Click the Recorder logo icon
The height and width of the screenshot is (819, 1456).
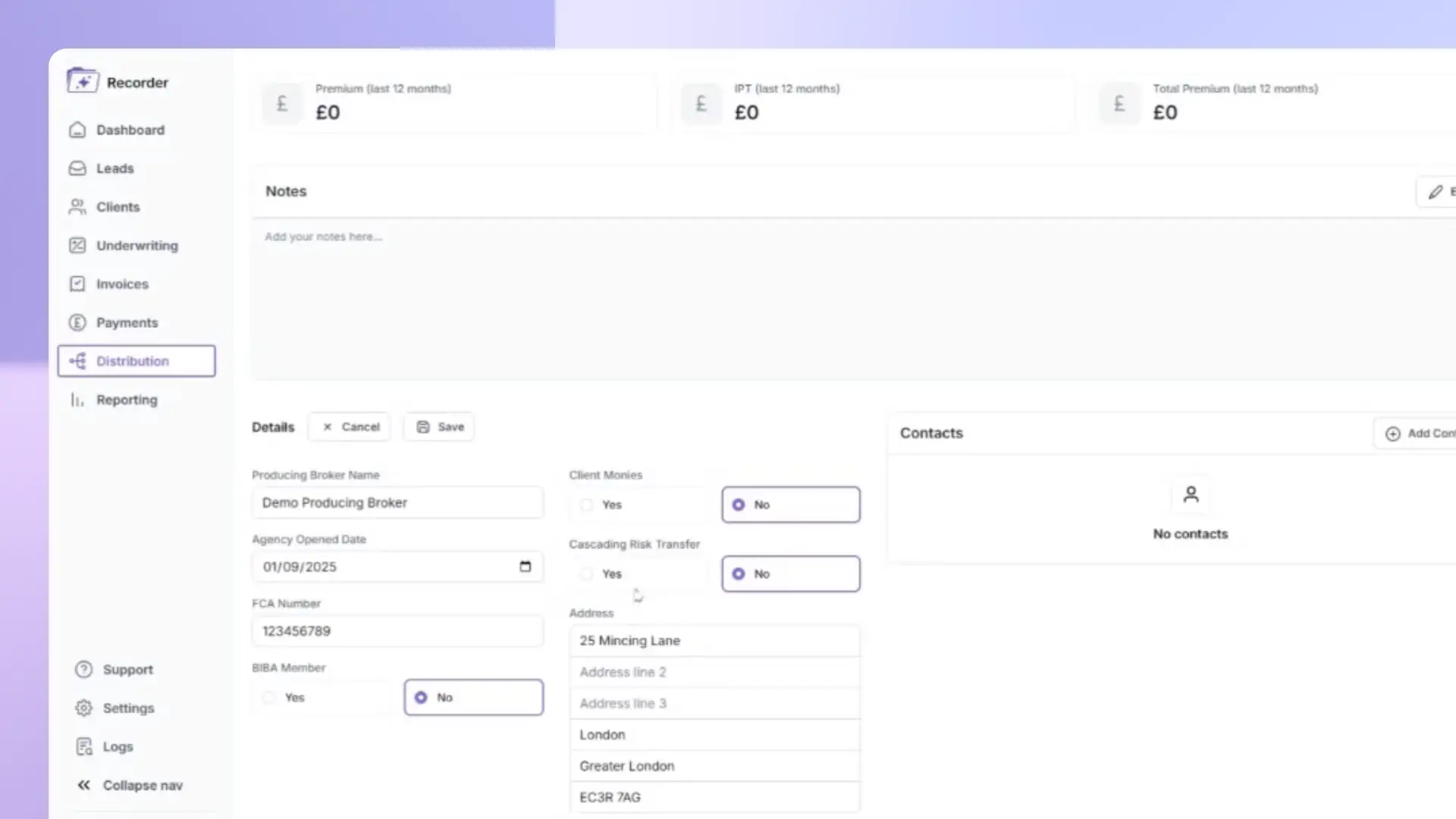82,80
